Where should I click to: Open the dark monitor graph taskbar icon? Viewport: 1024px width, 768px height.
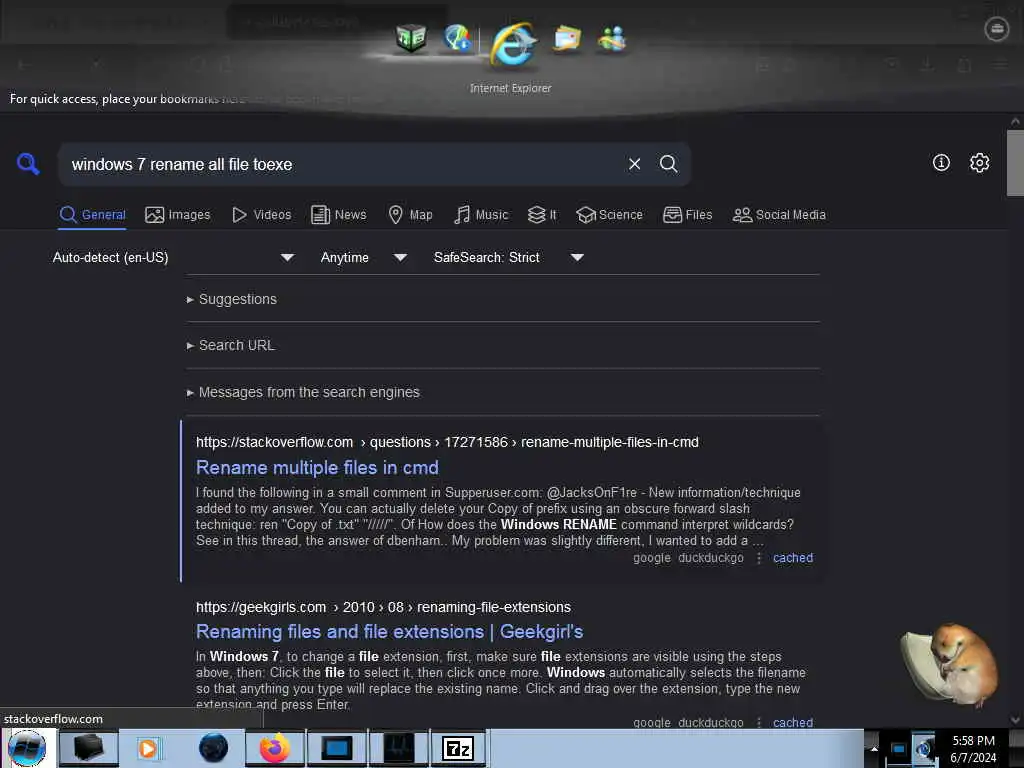(398, 748)
